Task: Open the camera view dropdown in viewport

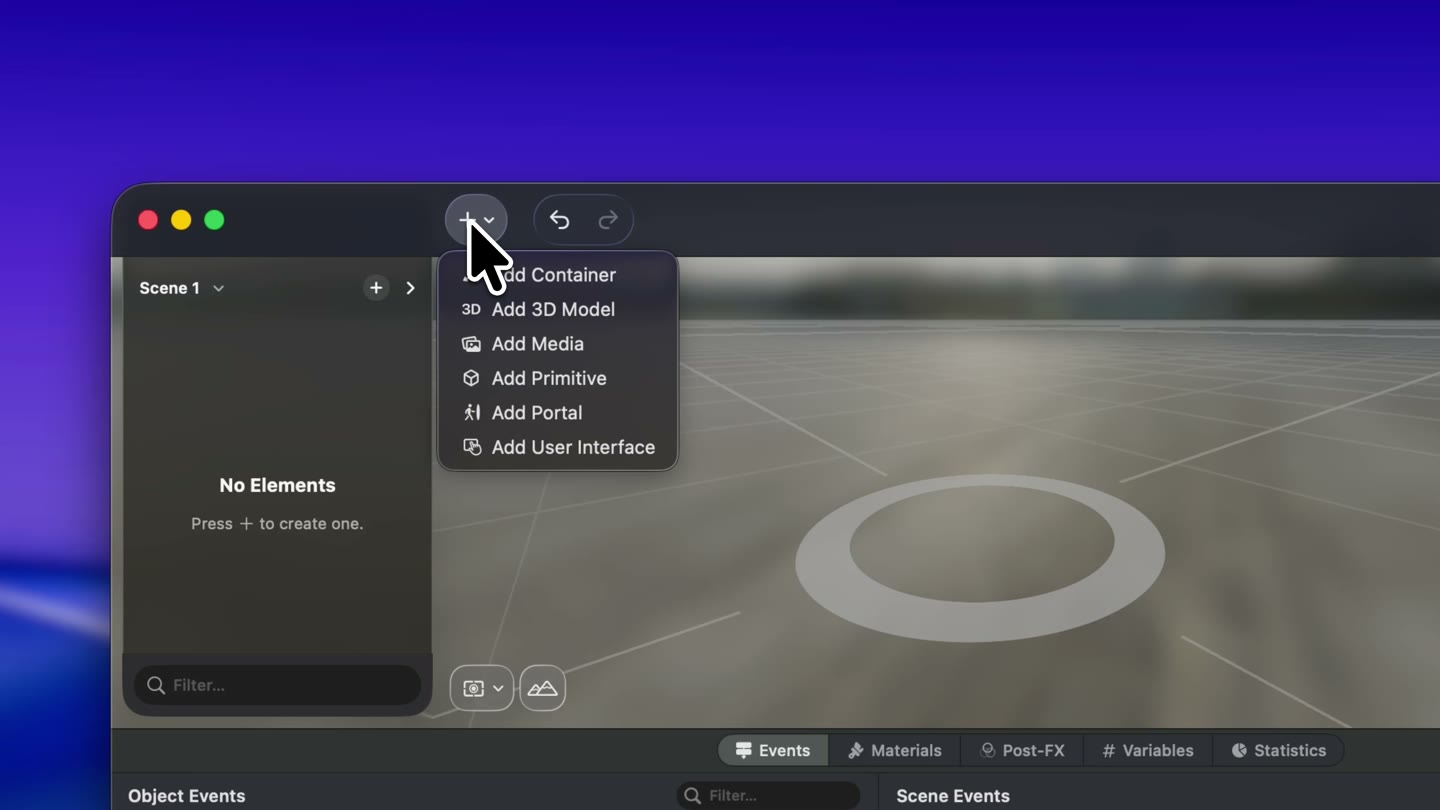Action: pos(482,688)
